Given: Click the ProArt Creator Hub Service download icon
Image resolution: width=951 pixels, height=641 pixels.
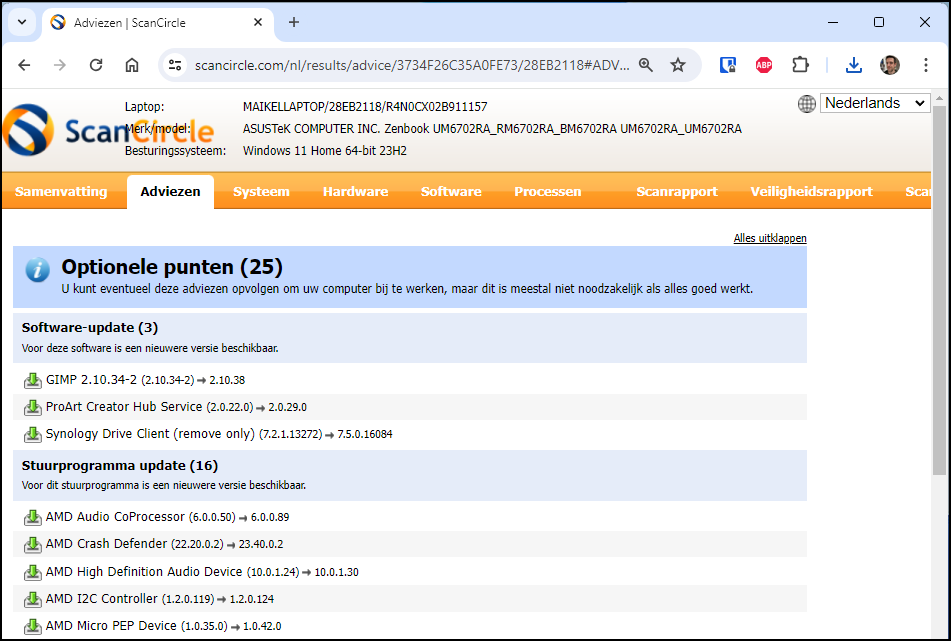Looking at the screenshot, I should click(32, 408).
